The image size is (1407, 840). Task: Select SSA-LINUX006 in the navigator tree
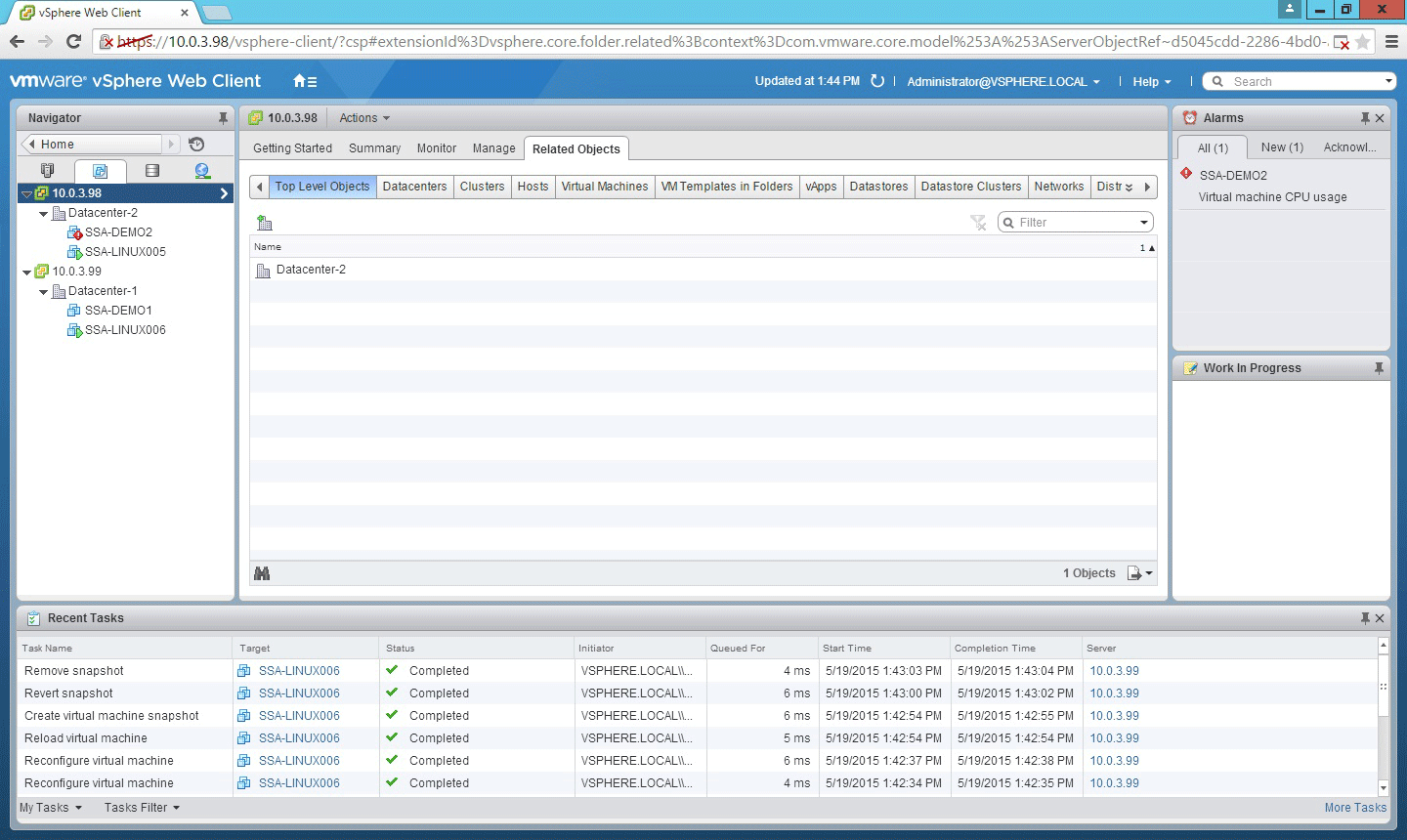click(x=125, y=330)
